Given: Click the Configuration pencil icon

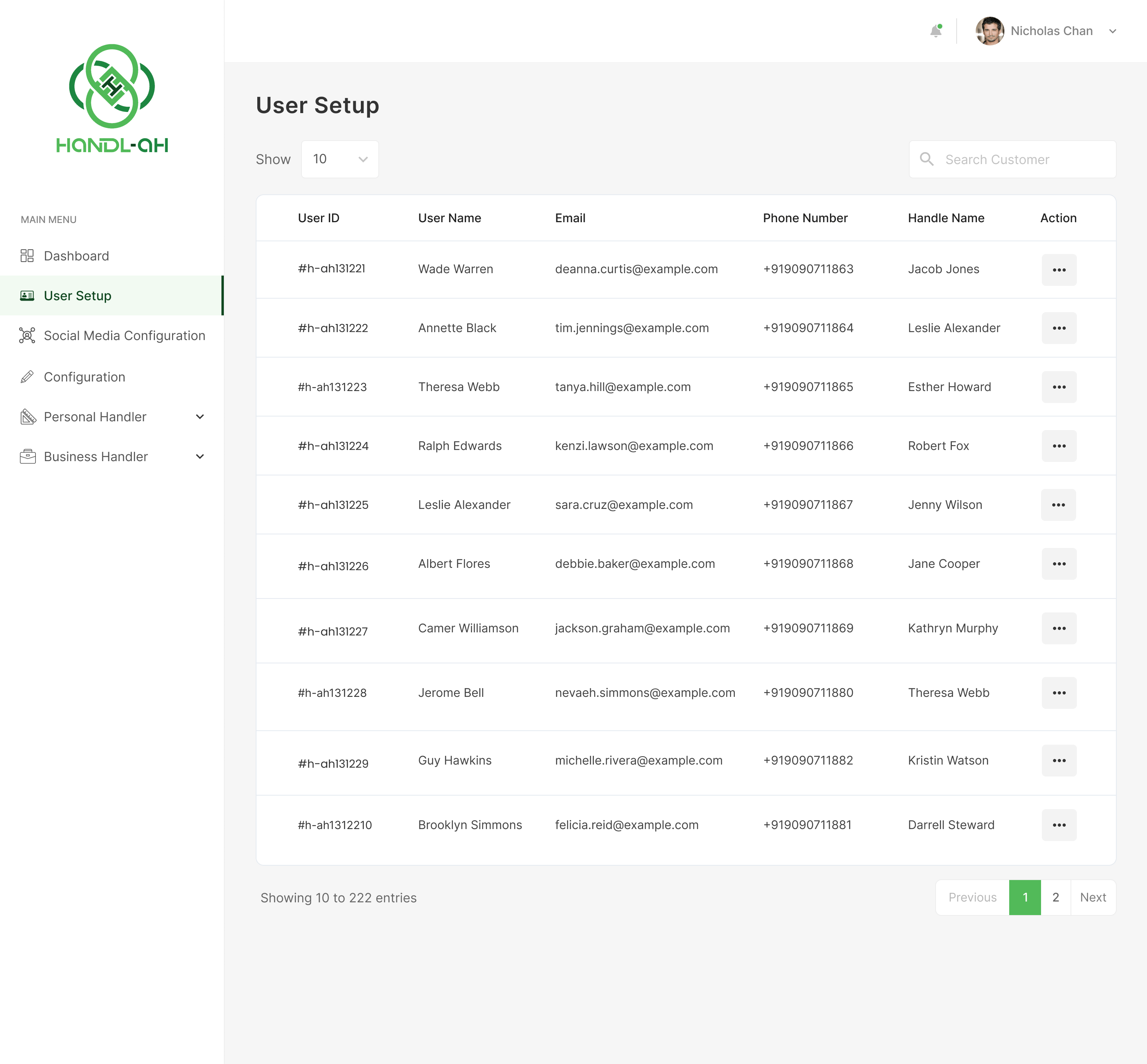Looking at the screenshot, I should [27, 377].
